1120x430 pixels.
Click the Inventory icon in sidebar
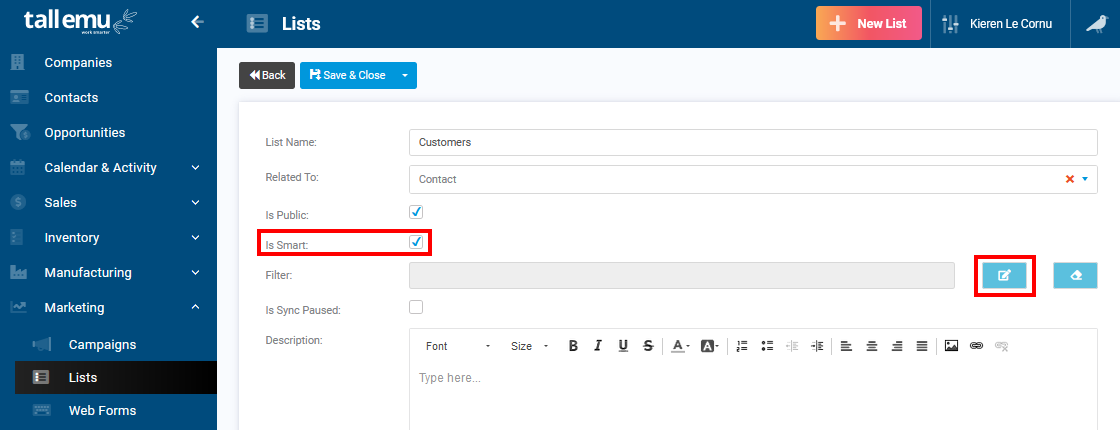coord(18,237)
